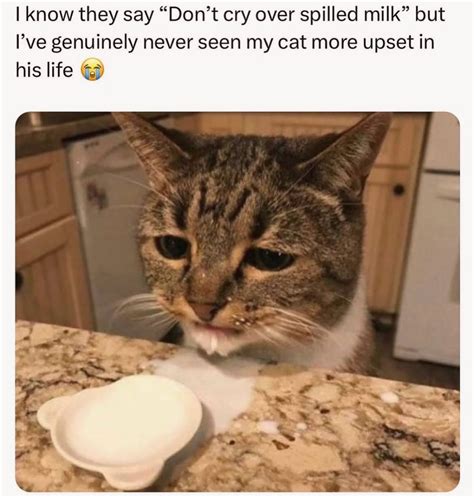Click the dark cabinet knob behind cat
The height and width of the screenshot is (503, 474).
(x=398, y=190)
